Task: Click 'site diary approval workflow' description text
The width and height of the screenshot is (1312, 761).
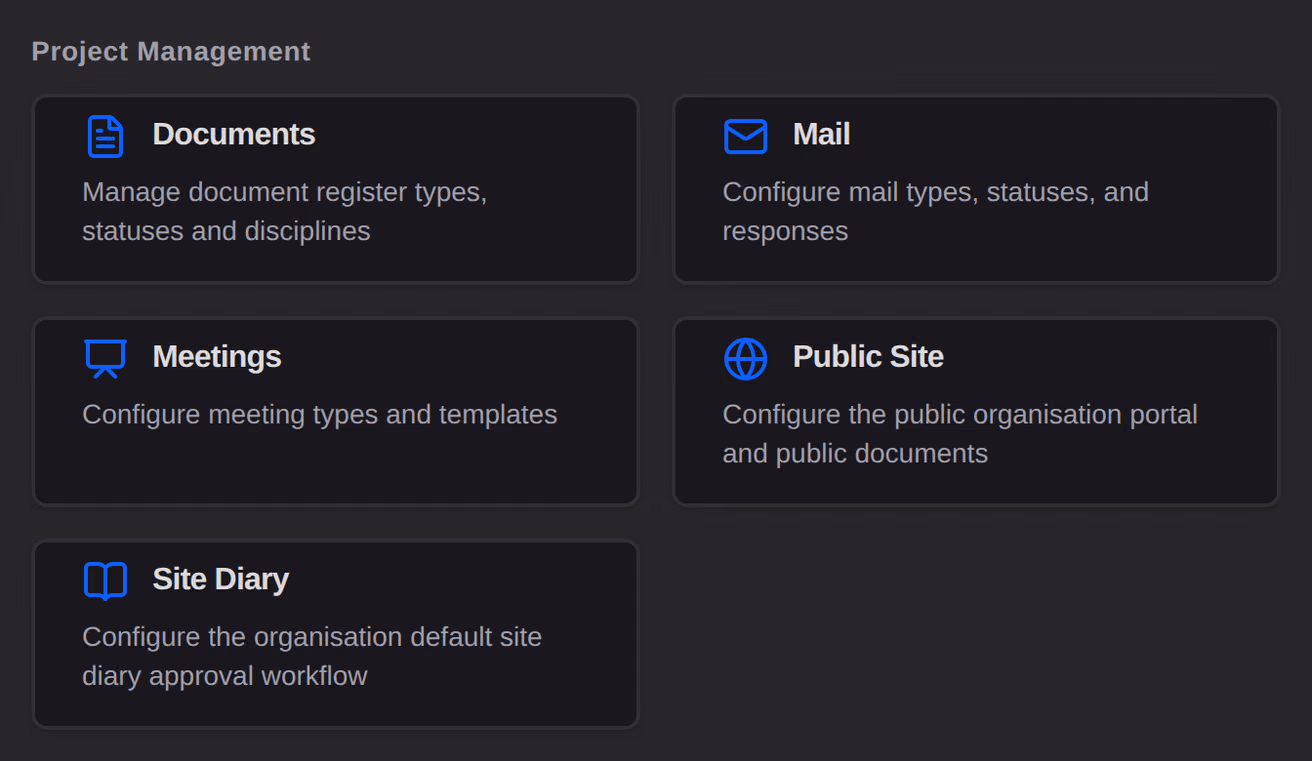Action: pyautogui.click(x=312, y=656)
